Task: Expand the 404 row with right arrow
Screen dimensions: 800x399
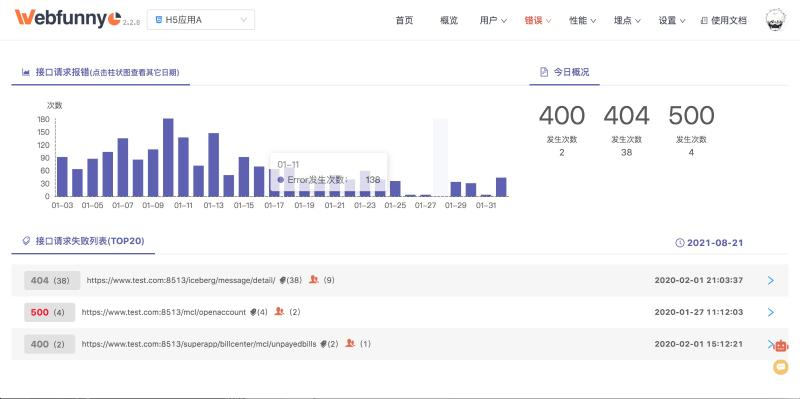Action: coord(771,280)
